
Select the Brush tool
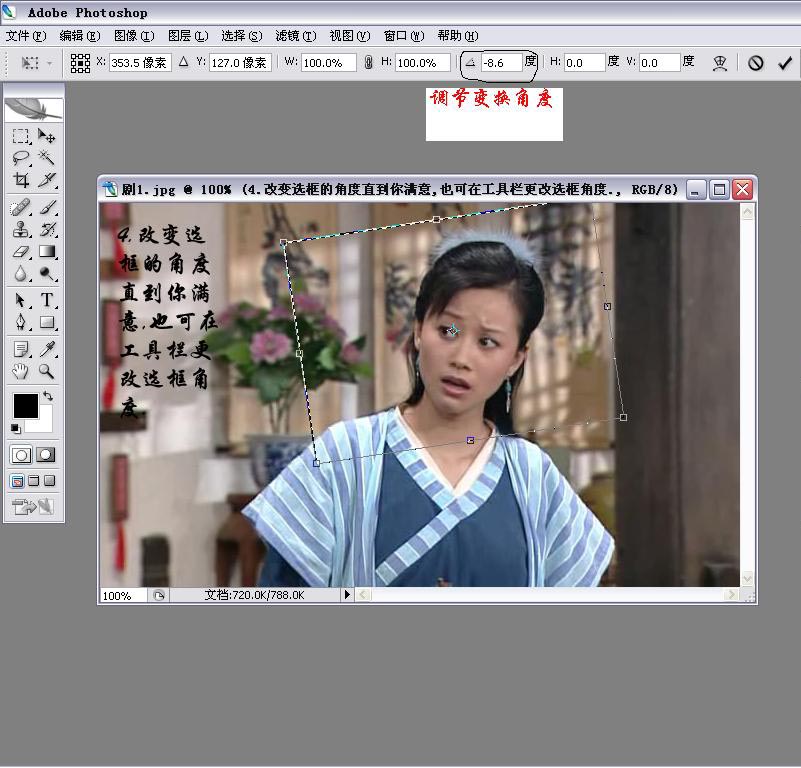click(46, 208)
